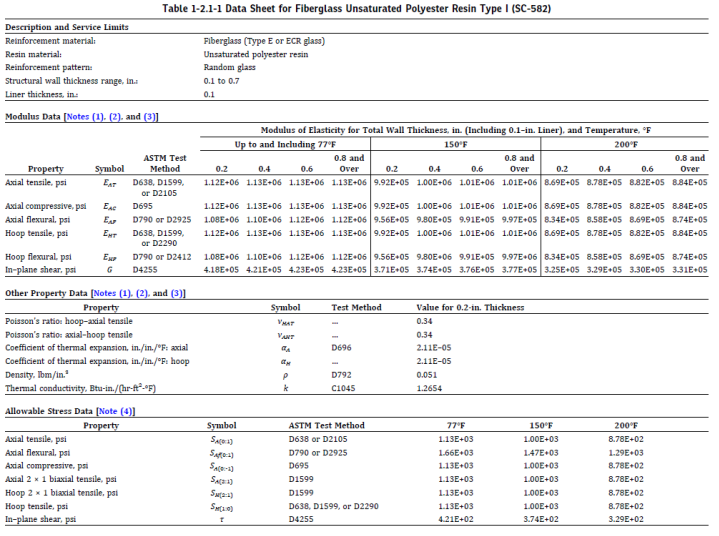Click the (2) link in Other Property Data
719x536 pixels.
tap(141, 293)
